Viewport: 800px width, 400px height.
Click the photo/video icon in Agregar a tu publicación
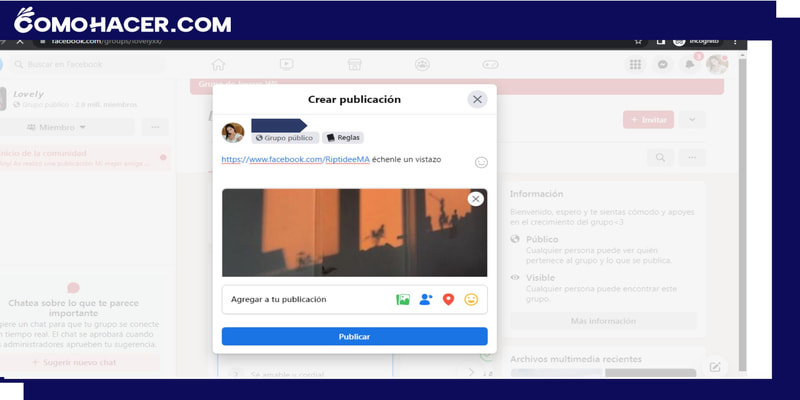click(x=403, y=299)
